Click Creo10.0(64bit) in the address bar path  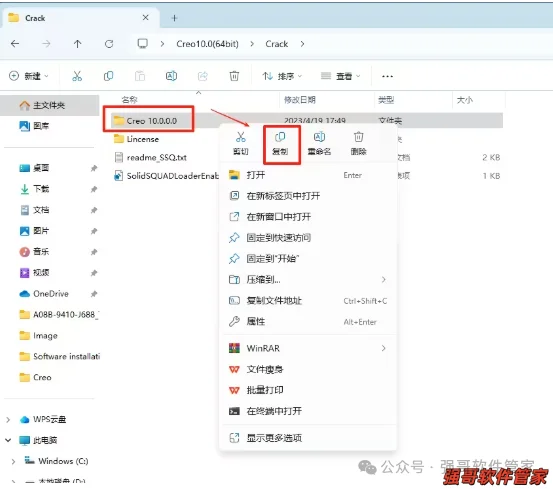(207, 44)
